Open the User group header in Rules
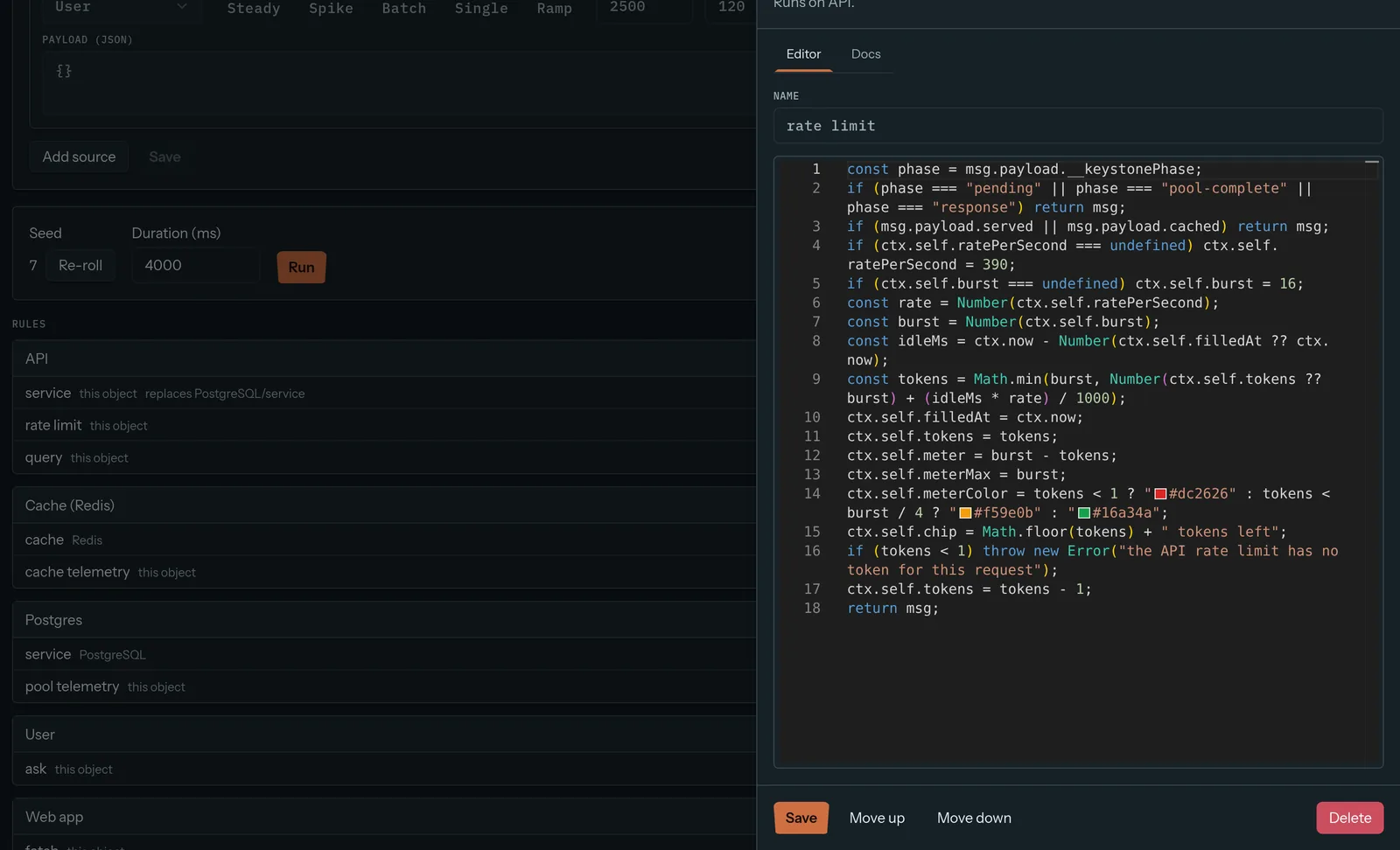Screen dimensions: 1400x850 coord(384,735)
